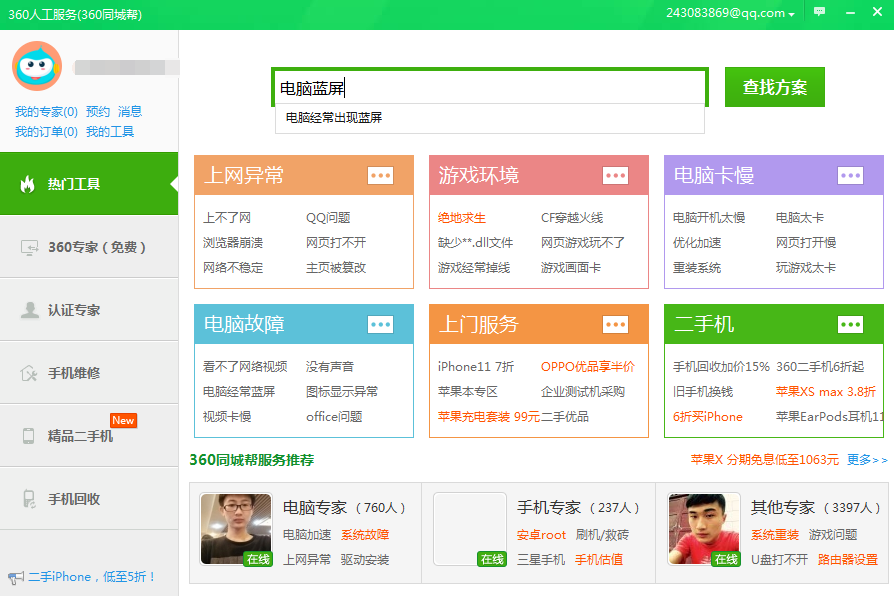Viewport: 894px width, 596px height.
Task: Click the blue mascot avatar icon
Action: [37, 66]
